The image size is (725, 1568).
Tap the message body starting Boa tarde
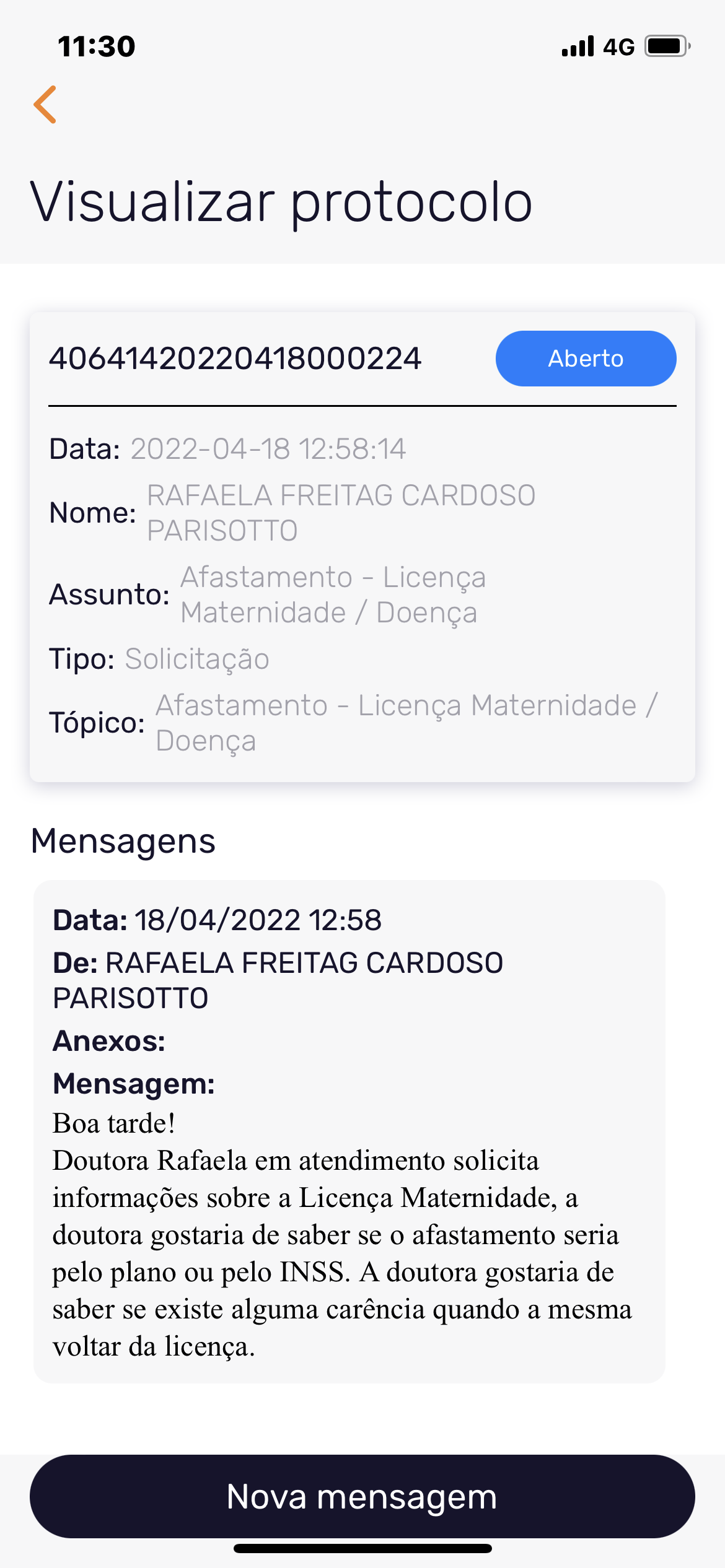point(341,1234)
